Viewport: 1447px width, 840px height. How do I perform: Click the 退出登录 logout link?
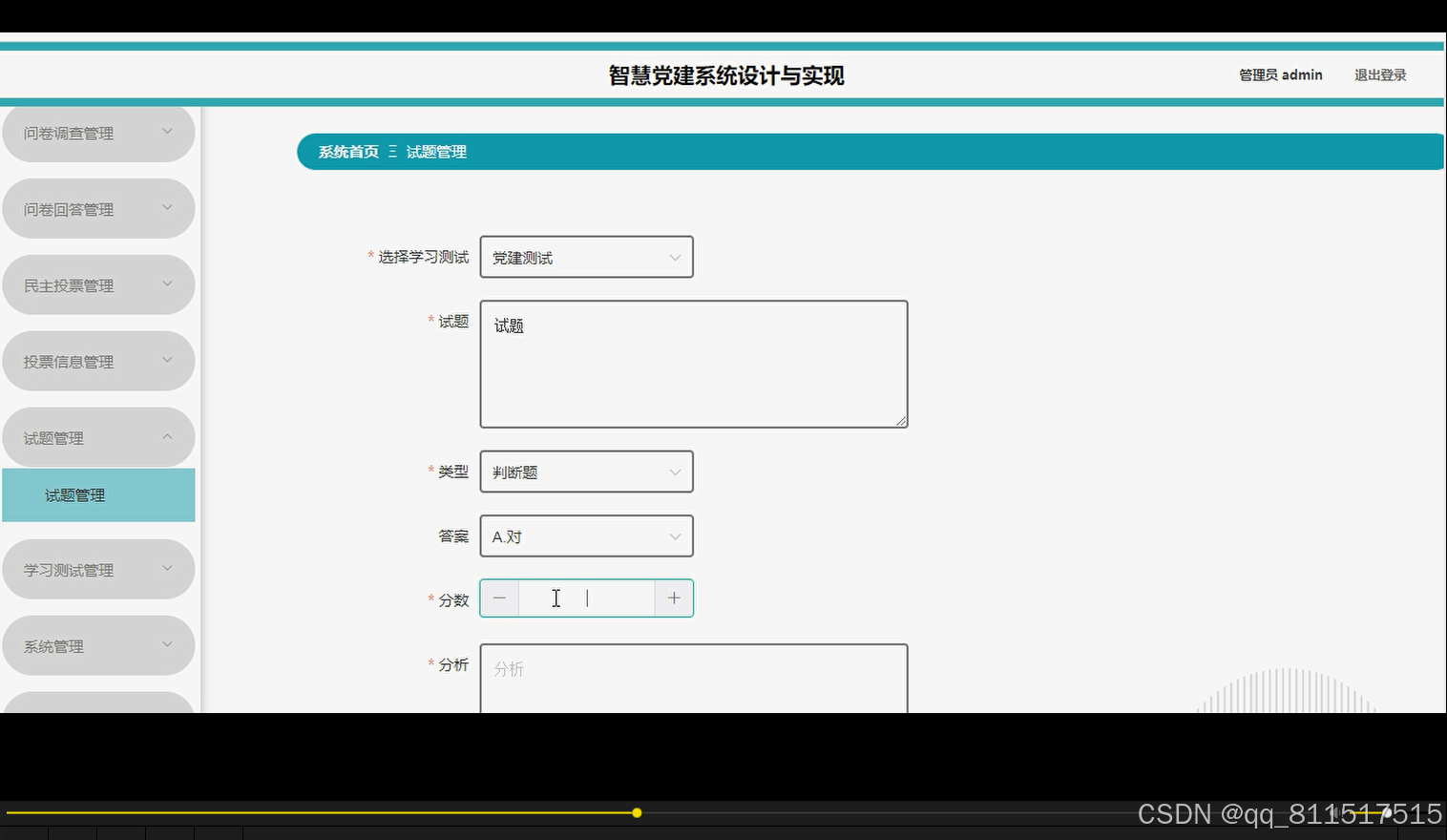[1380, 74]
